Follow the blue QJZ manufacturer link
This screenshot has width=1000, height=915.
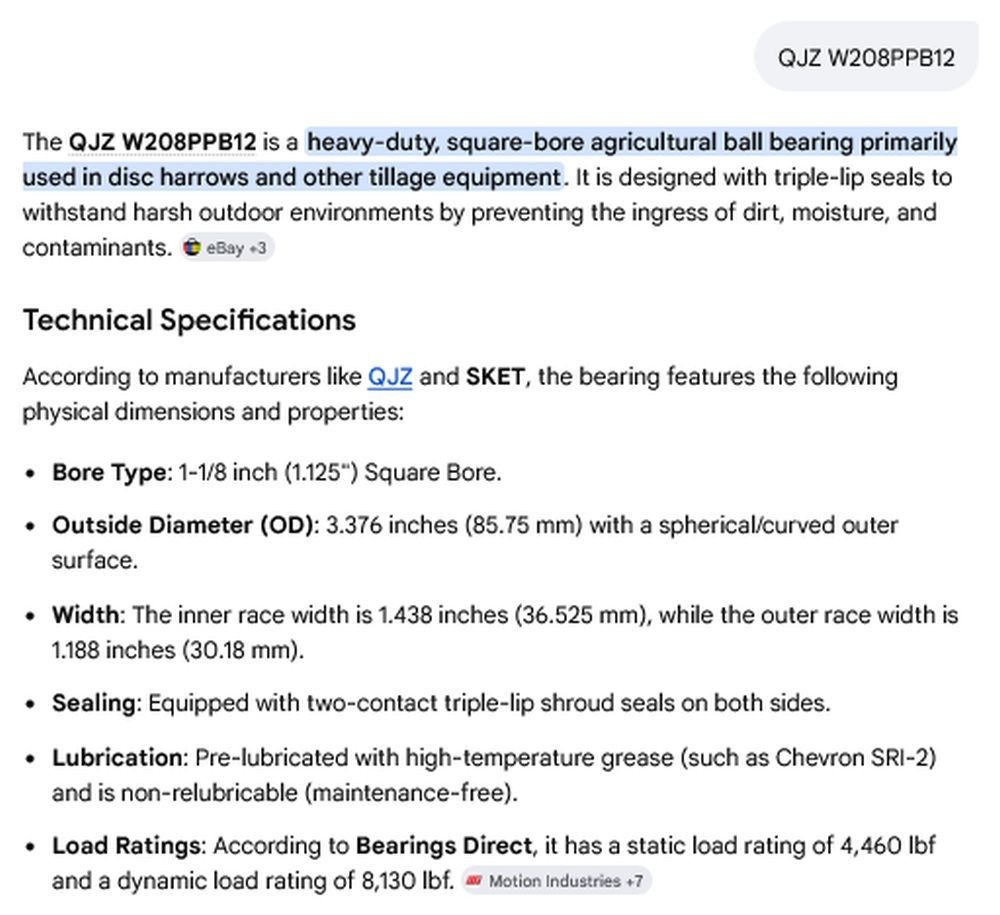coord(390,377)
